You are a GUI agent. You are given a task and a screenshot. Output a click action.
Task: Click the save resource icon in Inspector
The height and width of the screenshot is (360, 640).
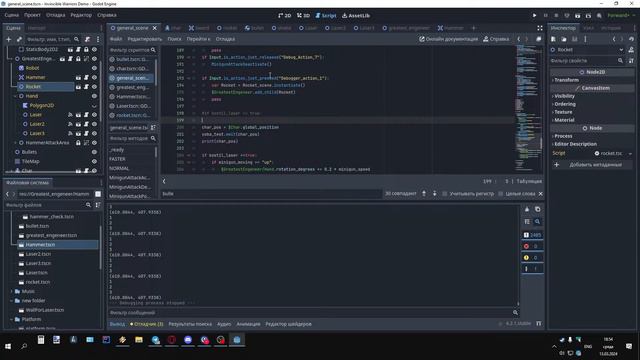574,39
